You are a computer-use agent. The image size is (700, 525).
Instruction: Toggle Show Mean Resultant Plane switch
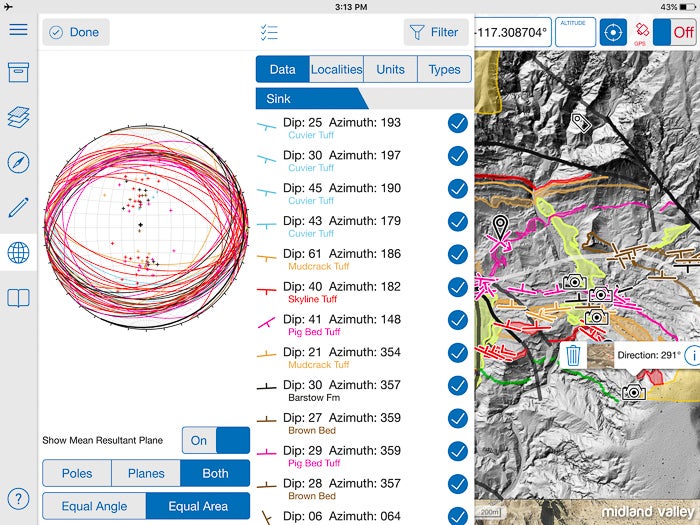pos(216,440)
